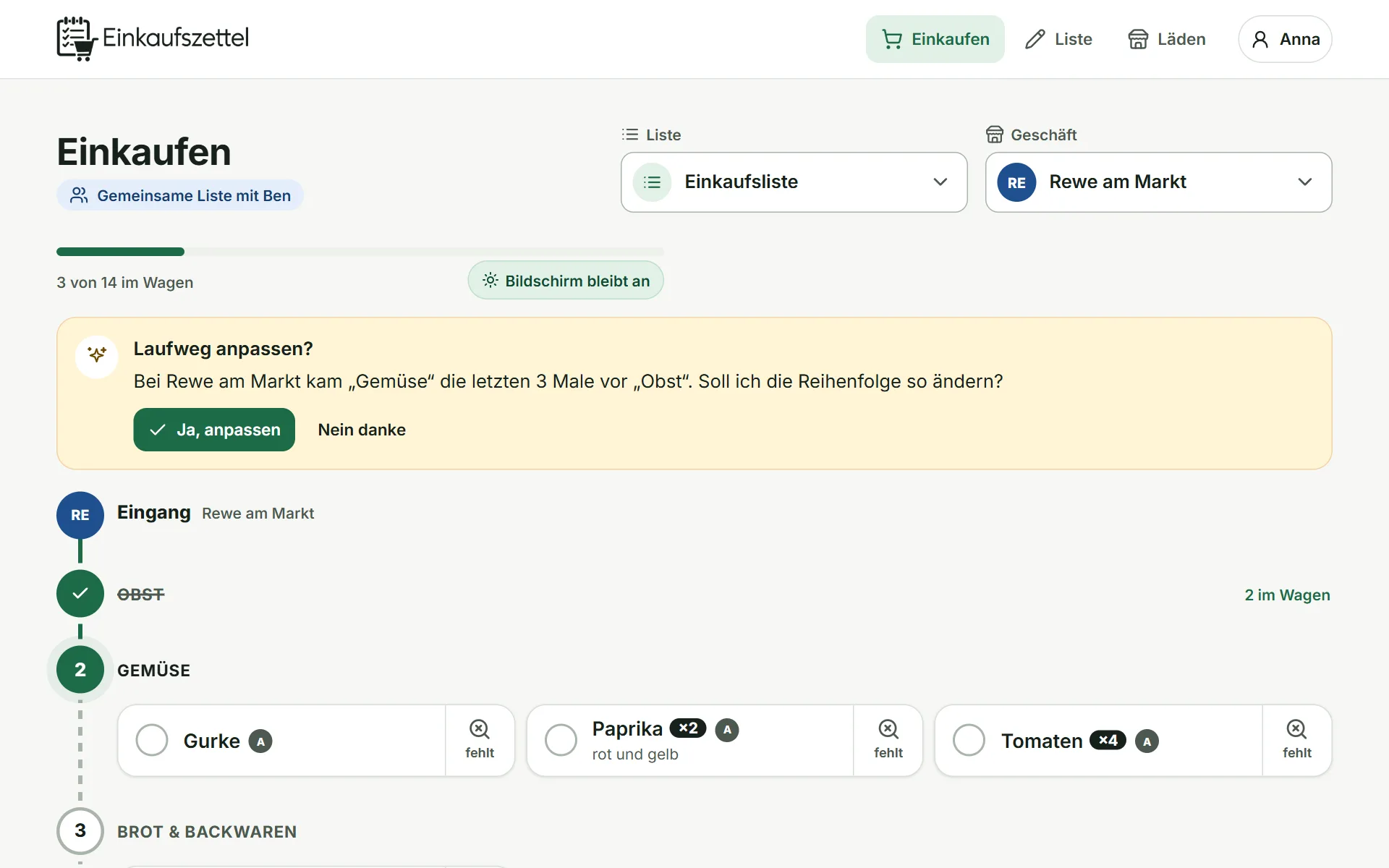
Task: Click the Einkaufszettel logo icon
Action: (x=77, y=38)
